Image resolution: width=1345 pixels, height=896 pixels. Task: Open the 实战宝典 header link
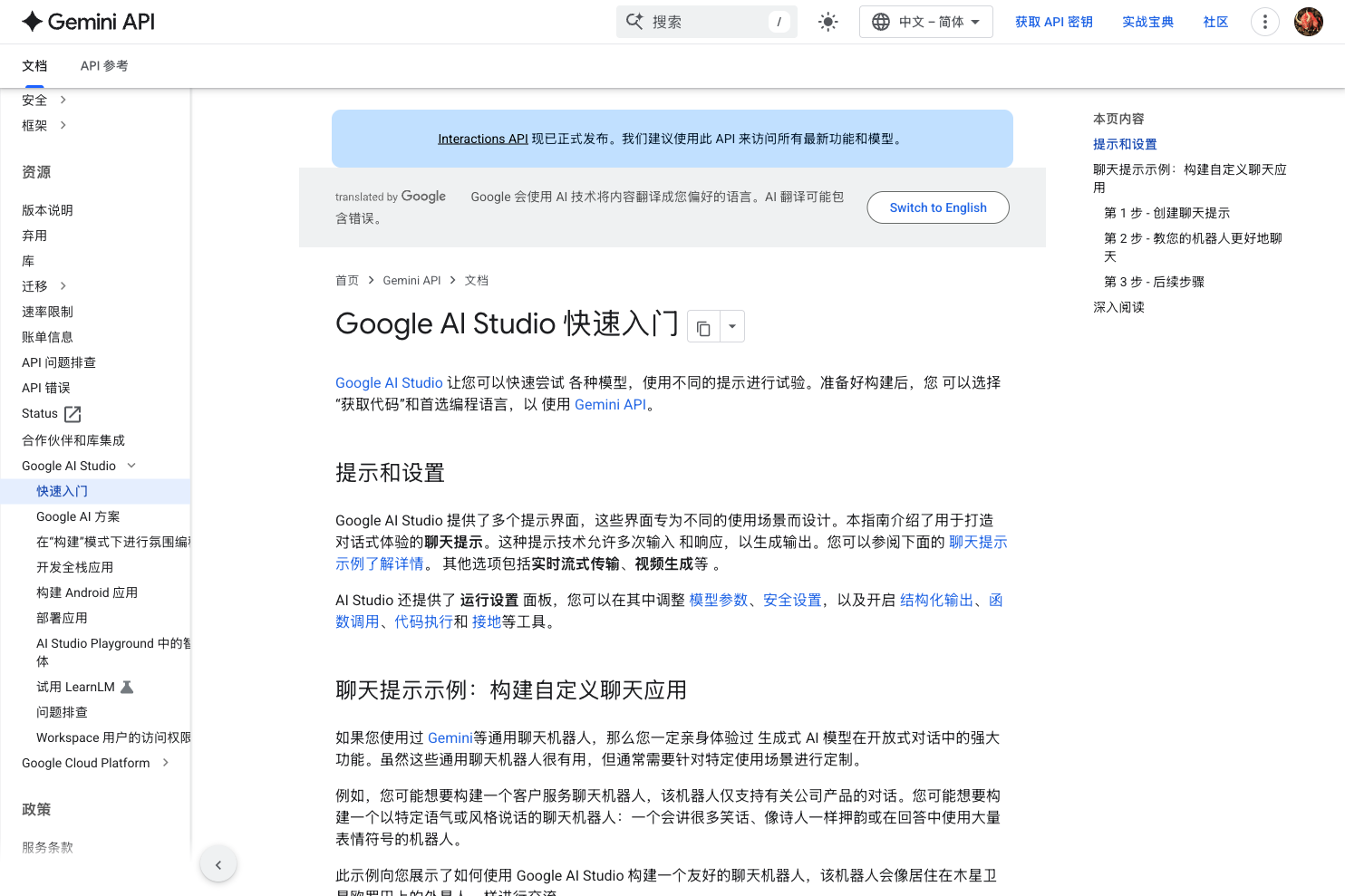point(1147,22)
